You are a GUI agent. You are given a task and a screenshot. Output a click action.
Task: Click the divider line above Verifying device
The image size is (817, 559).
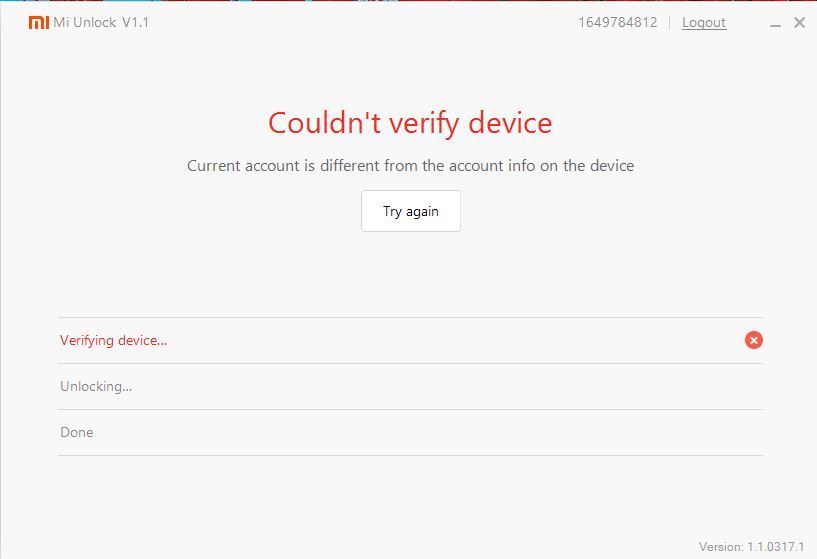[410, 318]
